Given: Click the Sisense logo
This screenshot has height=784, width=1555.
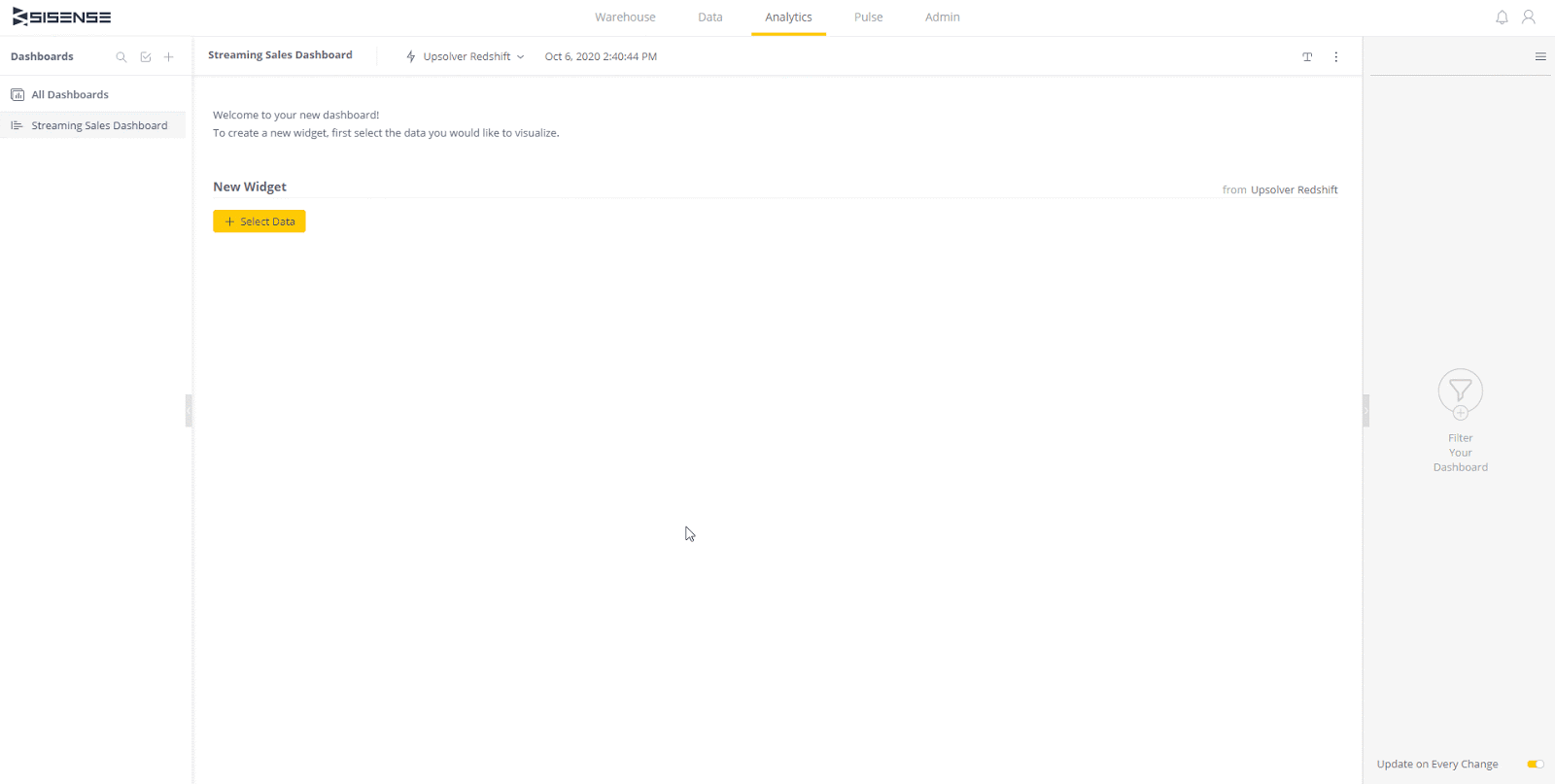Looking at the screenshot, I should tap(61, 17).
